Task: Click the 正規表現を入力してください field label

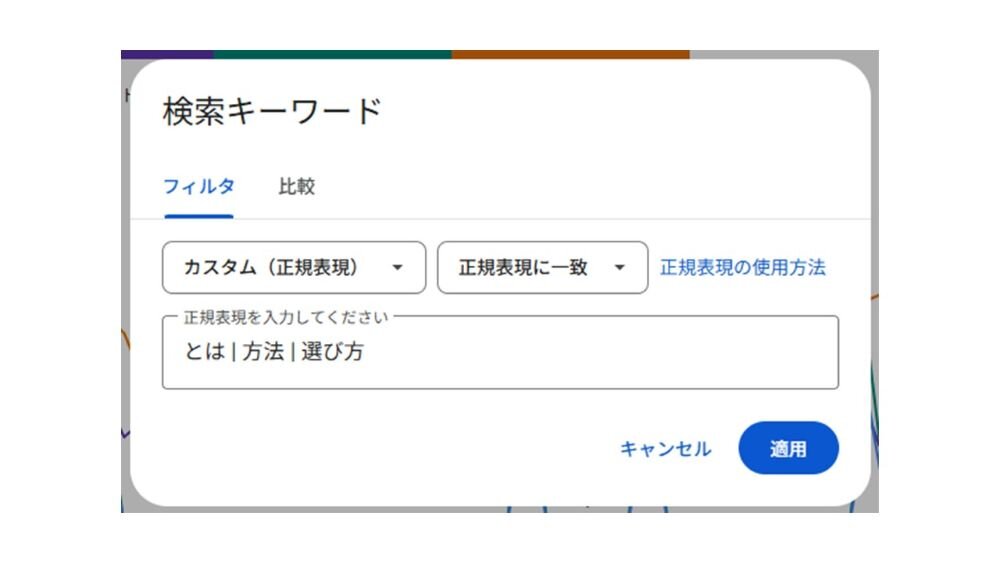Action: tap(285, 317)
